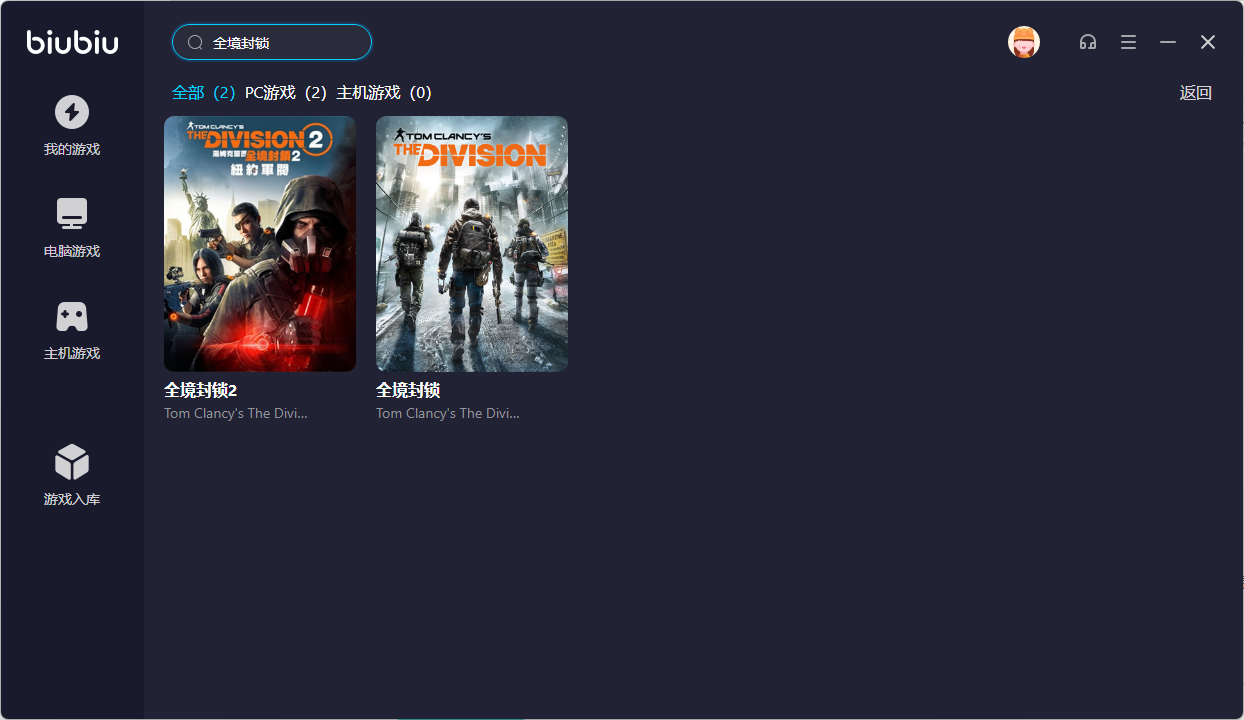The height and width of the screenshot is (720, 1244).
Task: Open The Division cover thumbnail
Action: tap(472, 243)
